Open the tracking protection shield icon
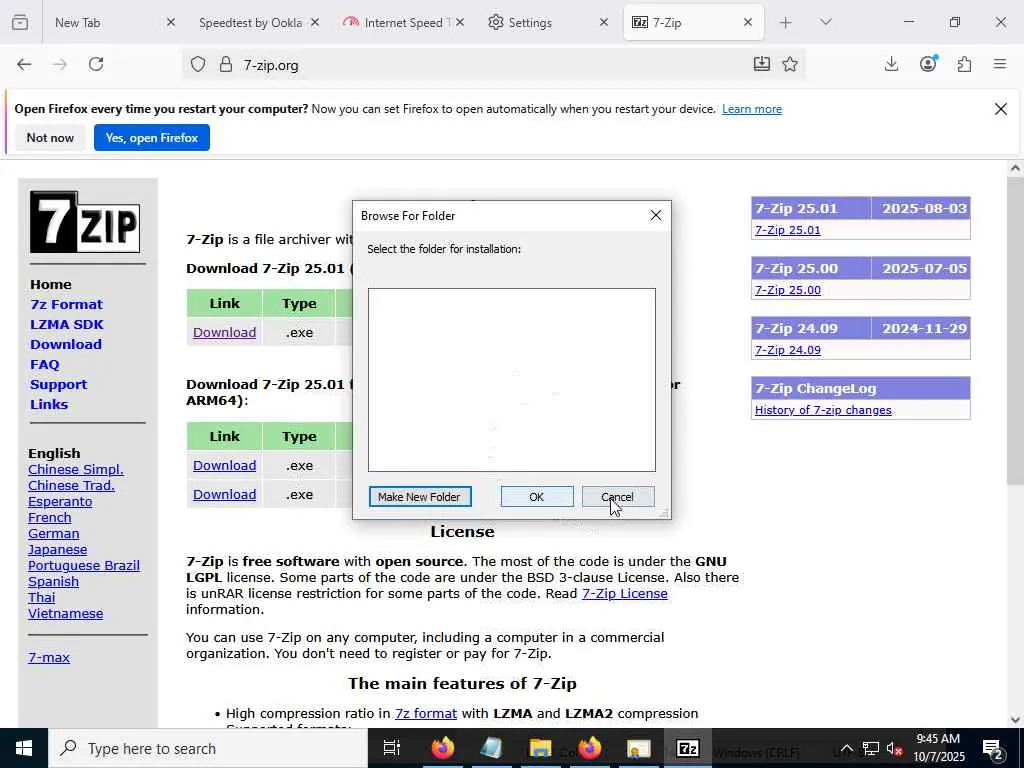 [x=198, y=65]
